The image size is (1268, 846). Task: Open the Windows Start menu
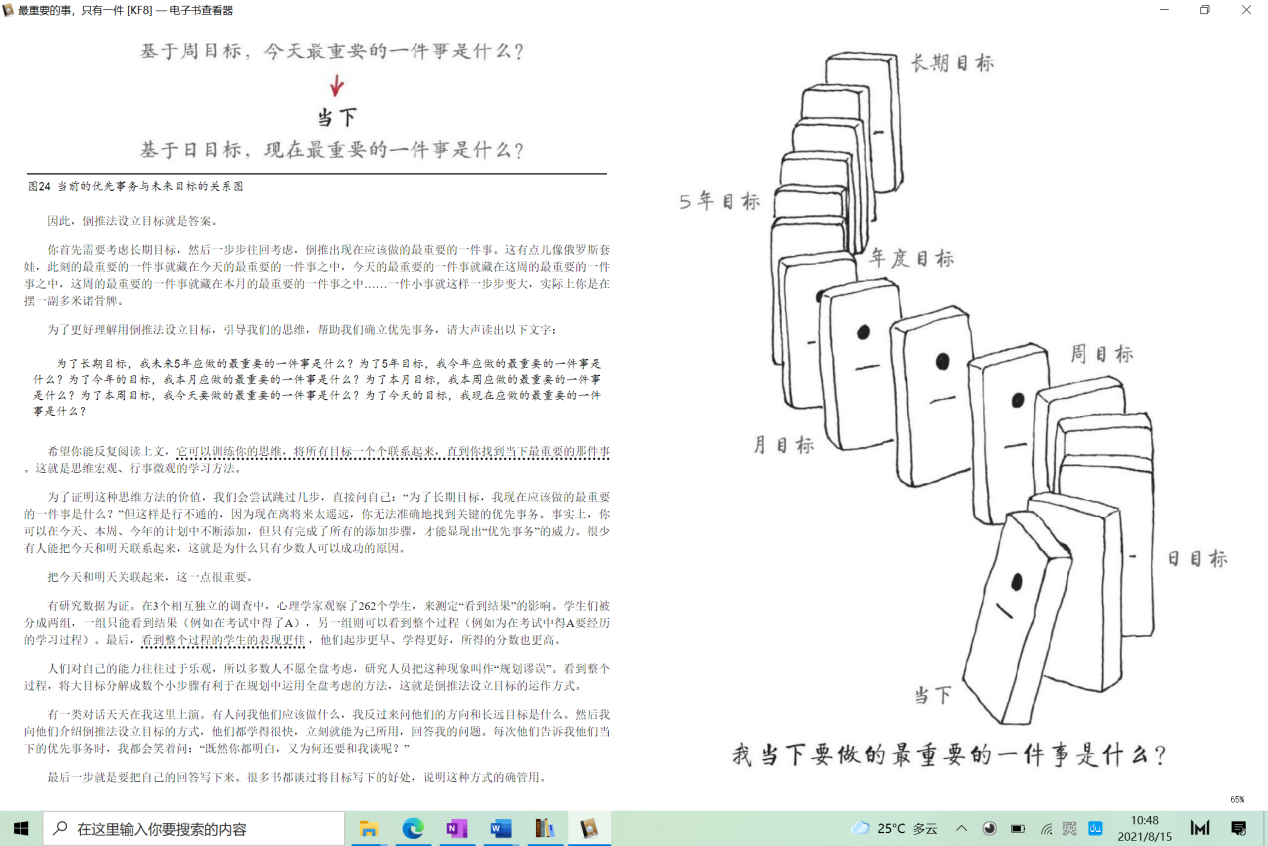[x=20, y=828]
